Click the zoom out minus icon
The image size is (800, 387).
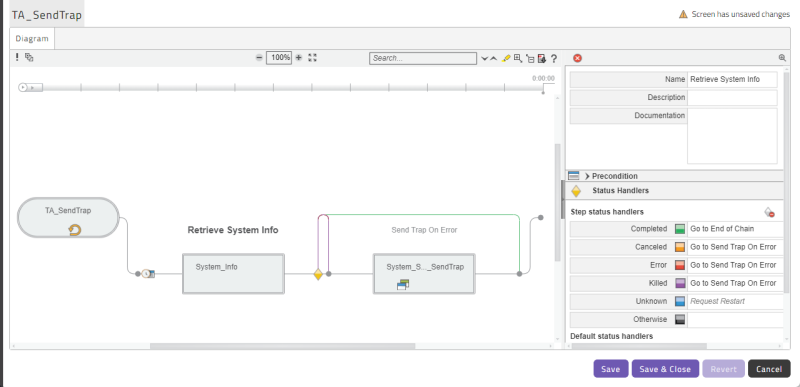pyautogui.click(x=259, y=58)
